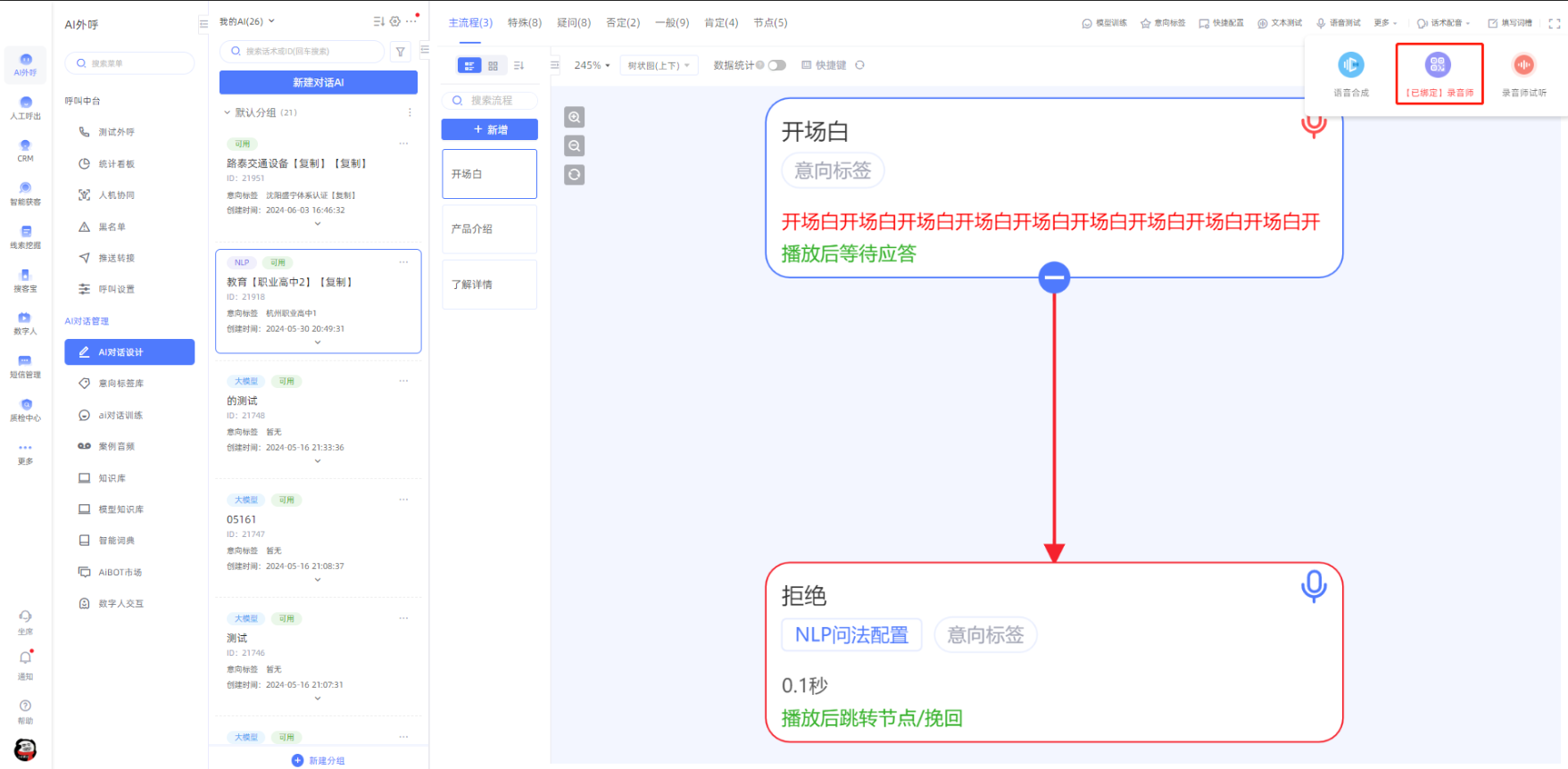The width and height of the screenshot is (1568, 769).
Task: Click the 搜索菜单 search field
Action: [x=129, y=63]
